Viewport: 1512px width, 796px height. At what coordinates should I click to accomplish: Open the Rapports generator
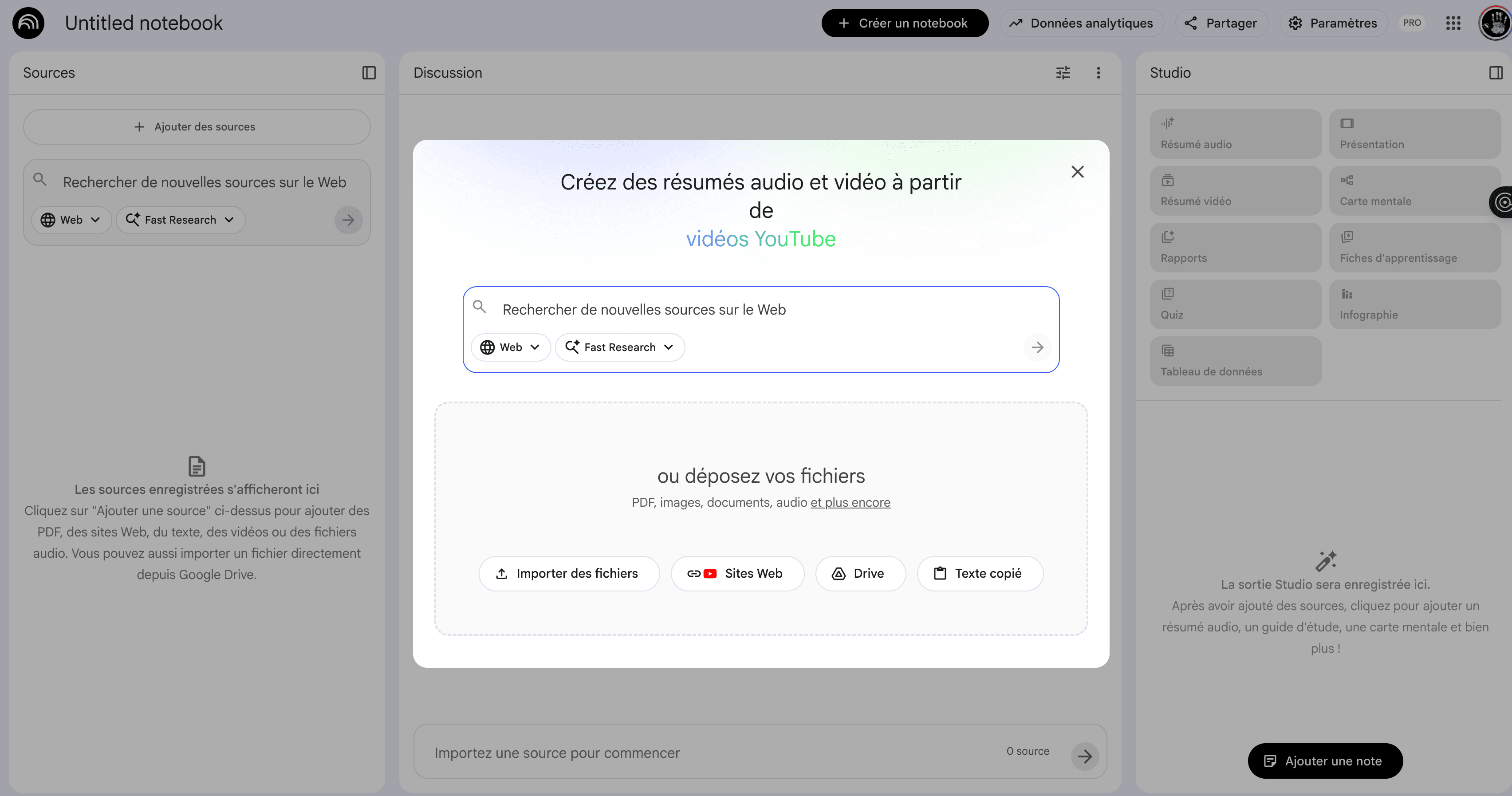[x=1235, y=247]
